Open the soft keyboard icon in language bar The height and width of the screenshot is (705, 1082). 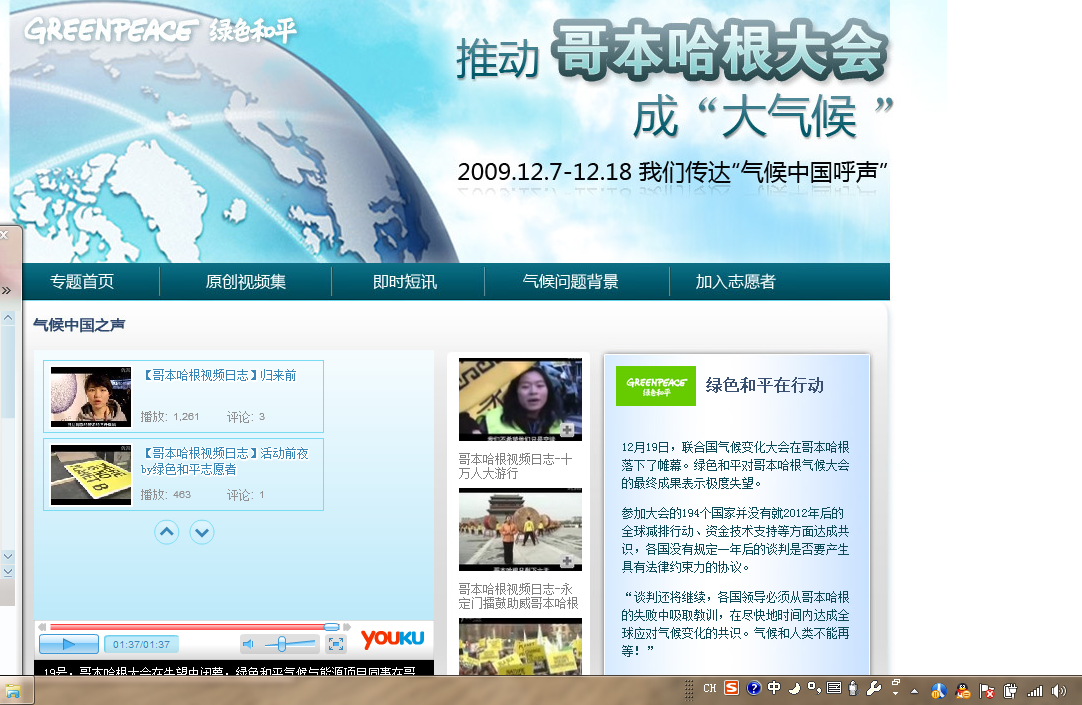[834, 688]
